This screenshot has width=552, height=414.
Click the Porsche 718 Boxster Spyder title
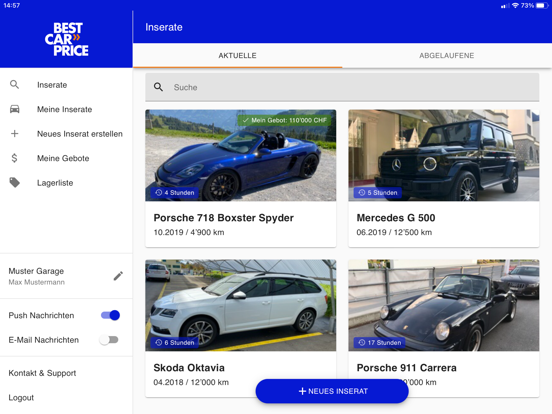[x=224, y=218]
